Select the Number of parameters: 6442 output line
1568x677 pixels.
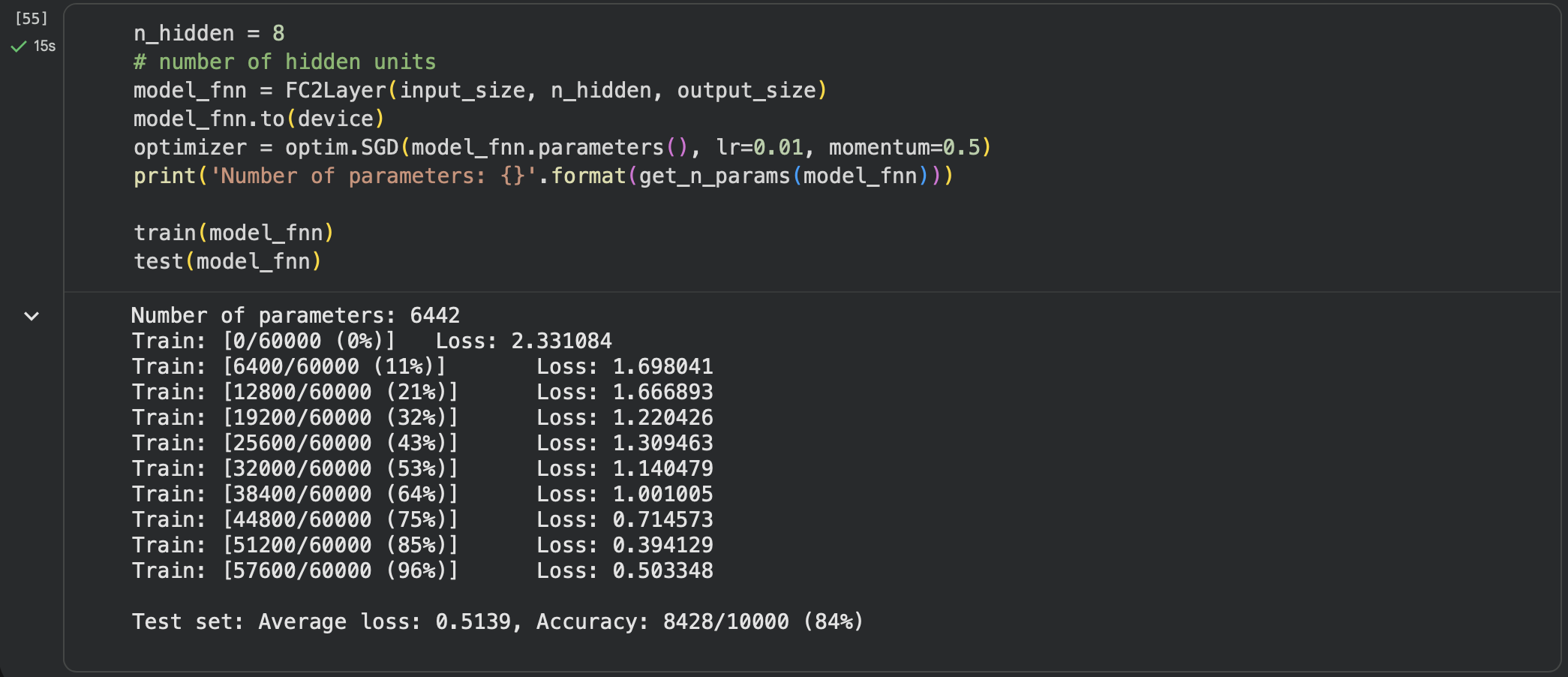[296, 314]
